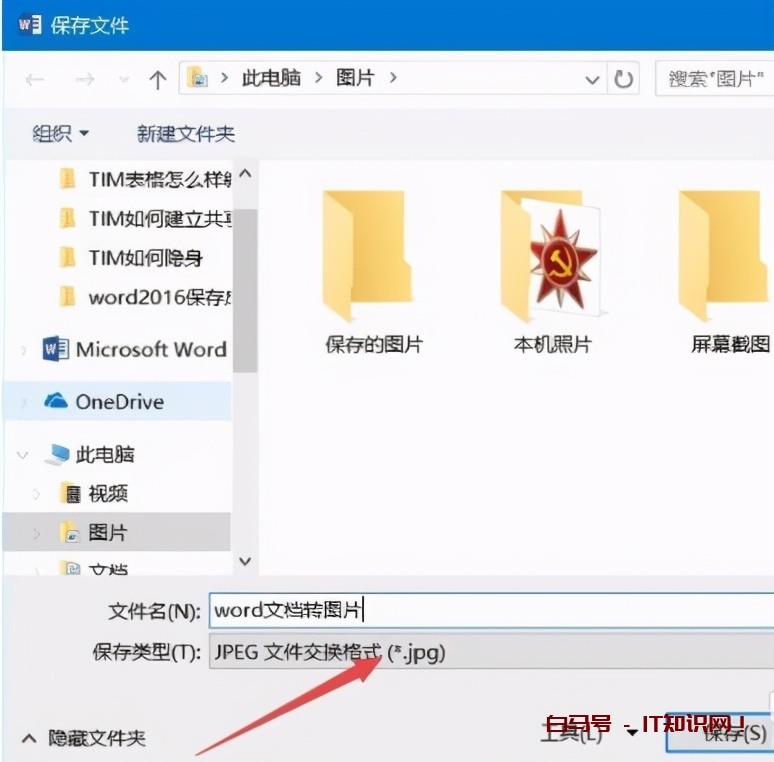Click 此电脑 in the address breadcrumb
774x762 pixels.
[x=271, y=78]
